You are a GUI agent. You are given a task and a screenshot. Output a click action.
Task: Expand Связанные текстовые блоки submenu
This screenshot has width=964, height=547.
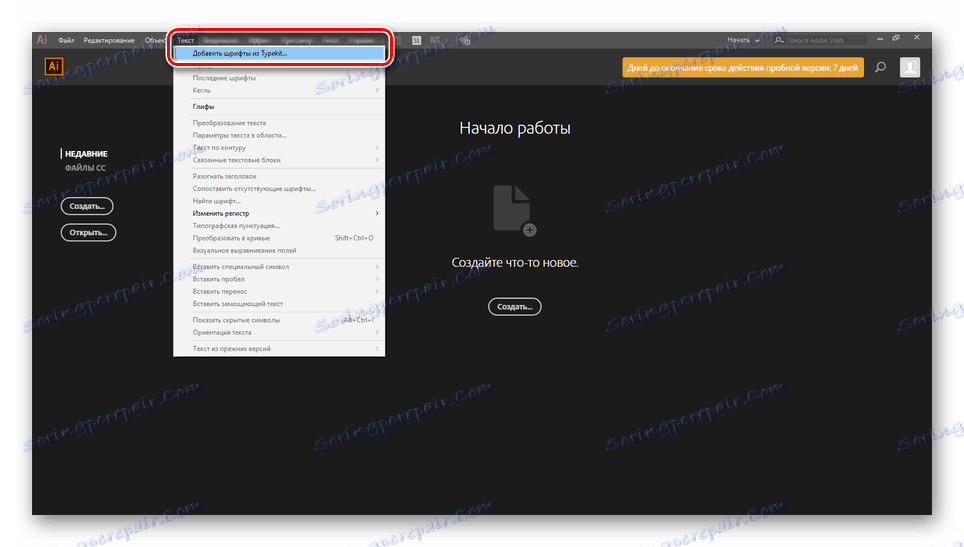click(x=279, y=160)
